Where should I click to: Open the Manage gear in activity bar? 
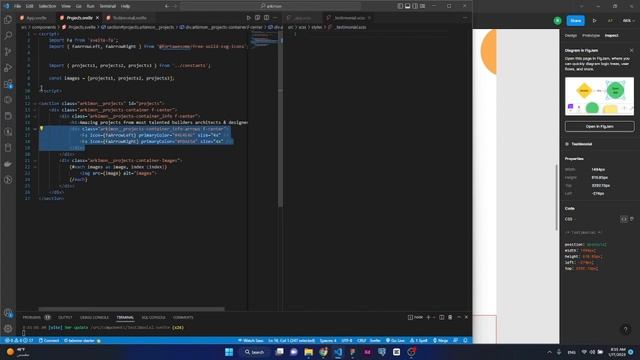click(x=8, y=329)
